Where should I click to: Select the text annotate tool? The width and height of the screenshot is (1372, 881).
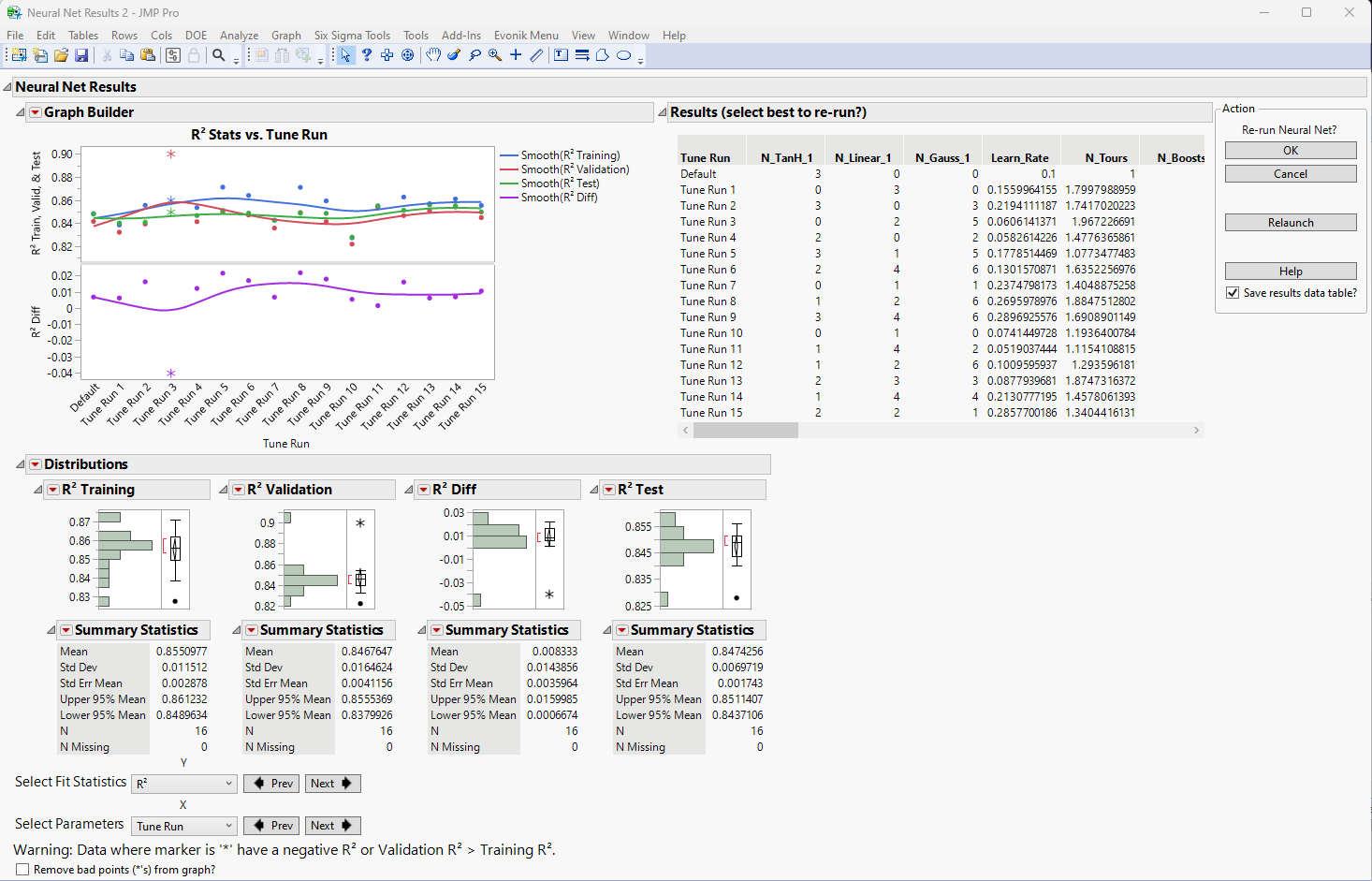(x=561, y=55)
